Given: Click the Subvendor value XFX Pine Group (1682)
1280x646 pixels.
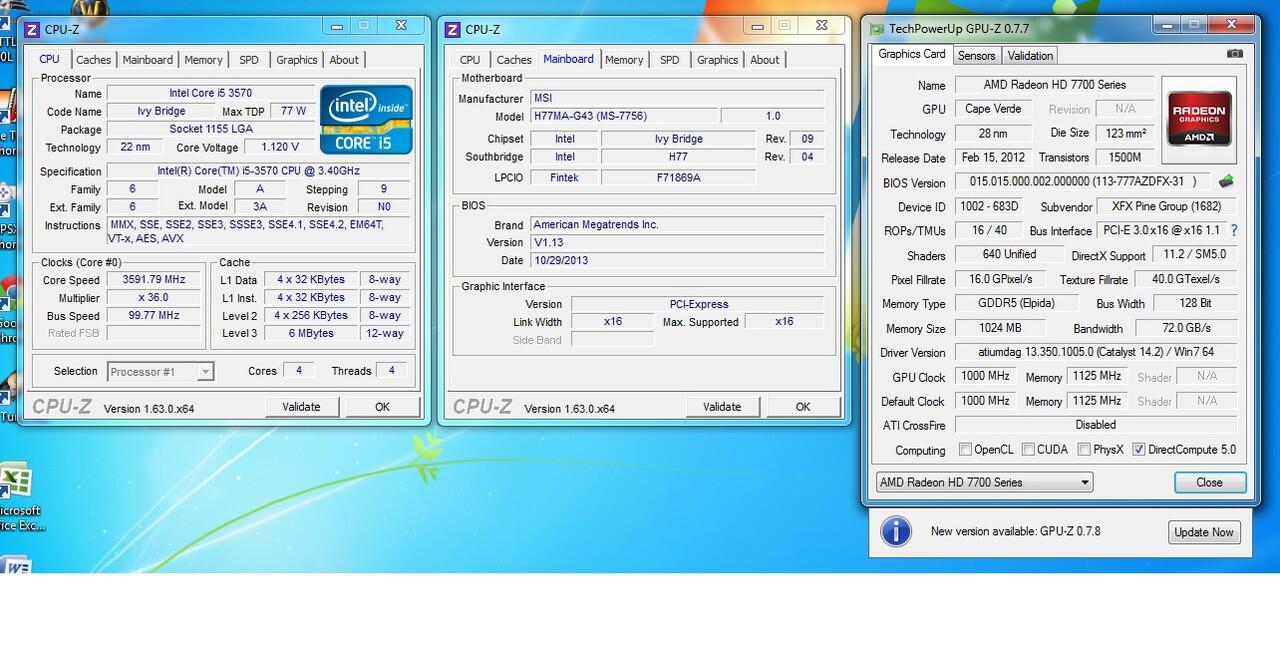Looking at the screenshot, I should tap(1166, 207).
